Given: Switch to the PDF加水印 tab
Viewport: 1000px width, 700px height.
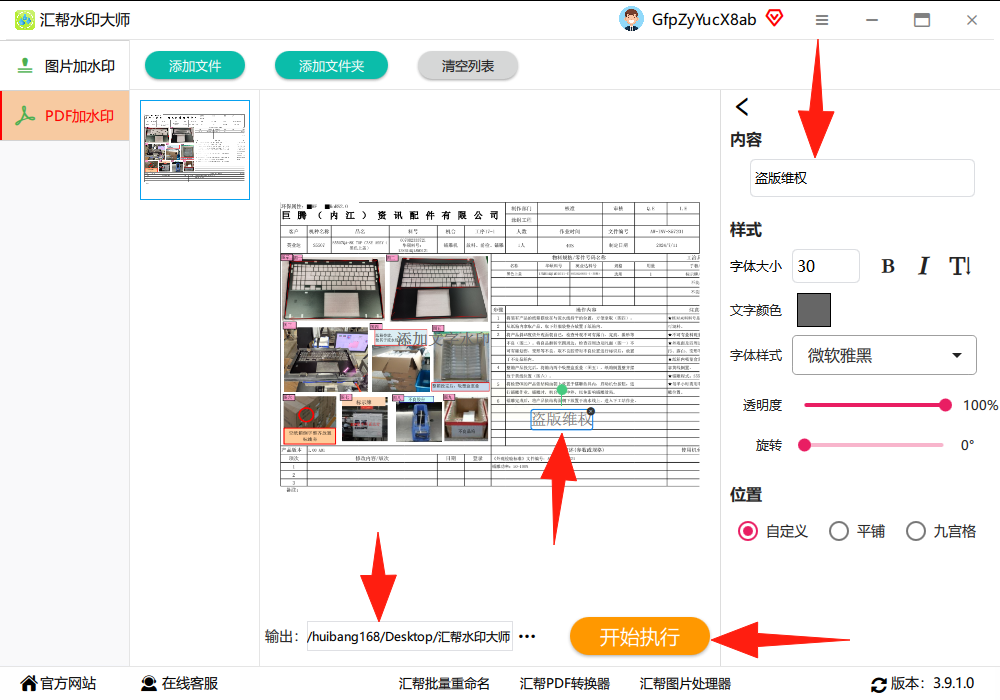Looking at the screenshot, I should tap(65, 115).
